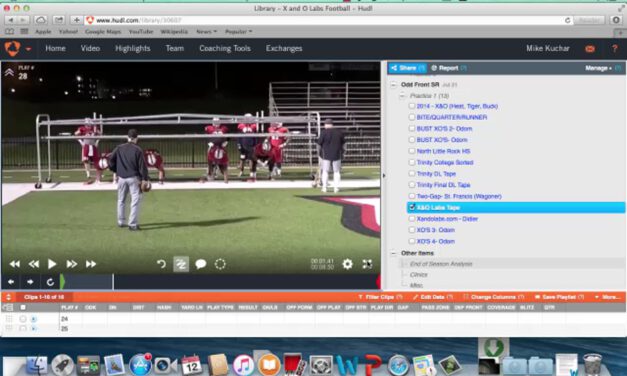This screenshot has width=627, height=376.
Task: Collapse the Practice 1 subfolder
Action: (x=402, y=96)
